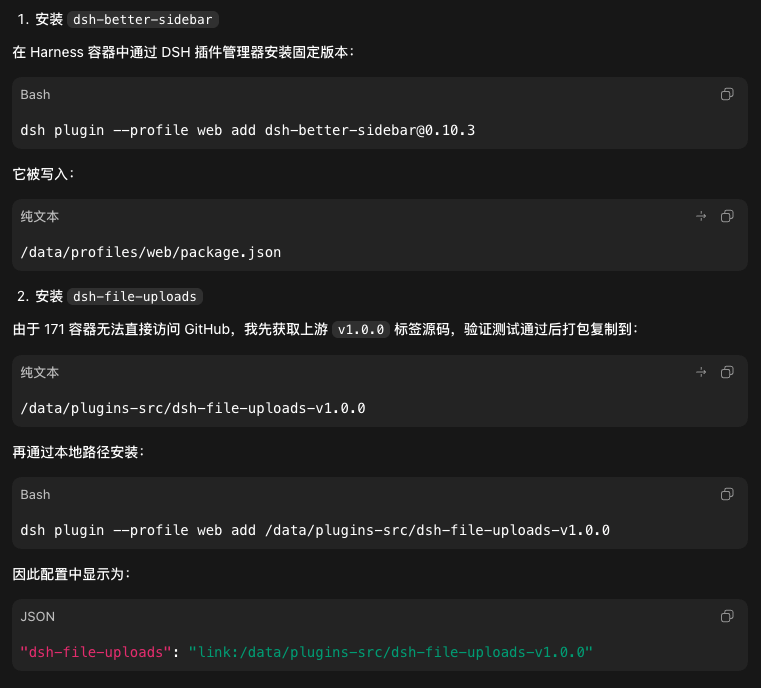The height and width of the screenshot is (688, 761).
Task: Click the text 因此配置中显示为：
Action: pyautogui.click(x=72, y=574)
